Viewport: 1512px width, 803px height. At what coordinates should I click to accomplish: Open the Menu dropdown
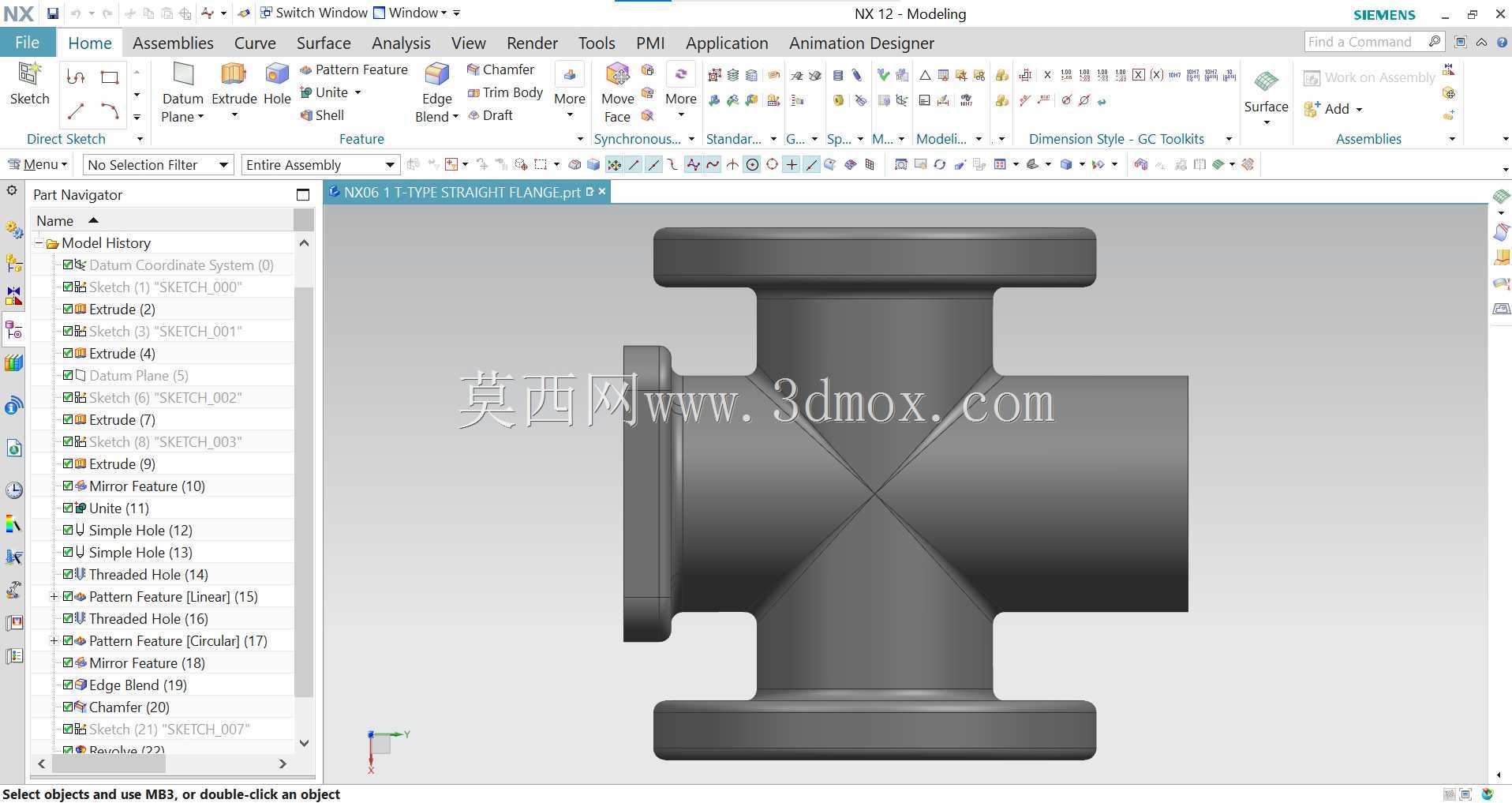[x=38, y=164]
